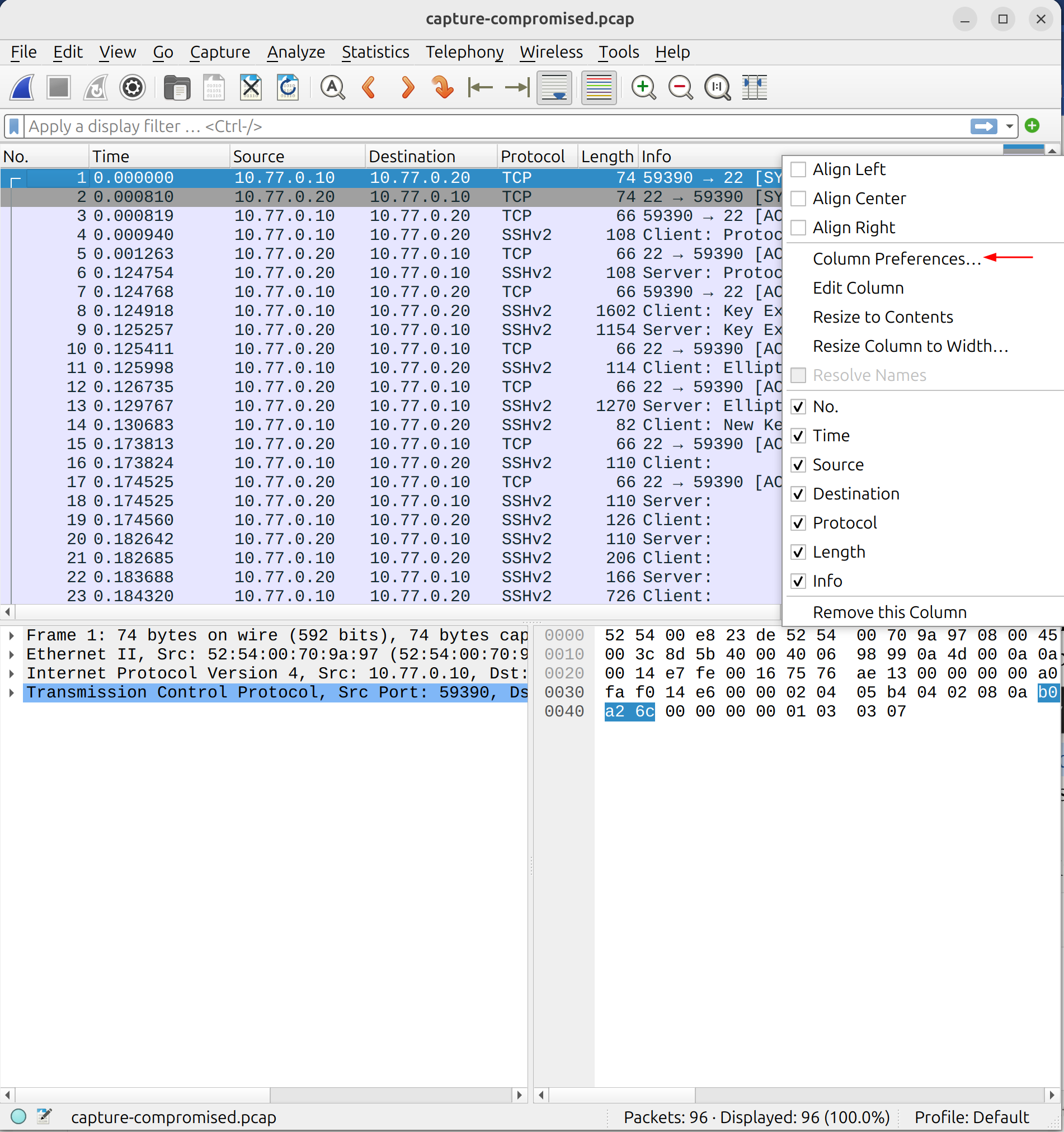The height and width of the screenshot is (1132, 1064).
Task: Toggle packet list colorize icon
Action: [x=599, y=88]
